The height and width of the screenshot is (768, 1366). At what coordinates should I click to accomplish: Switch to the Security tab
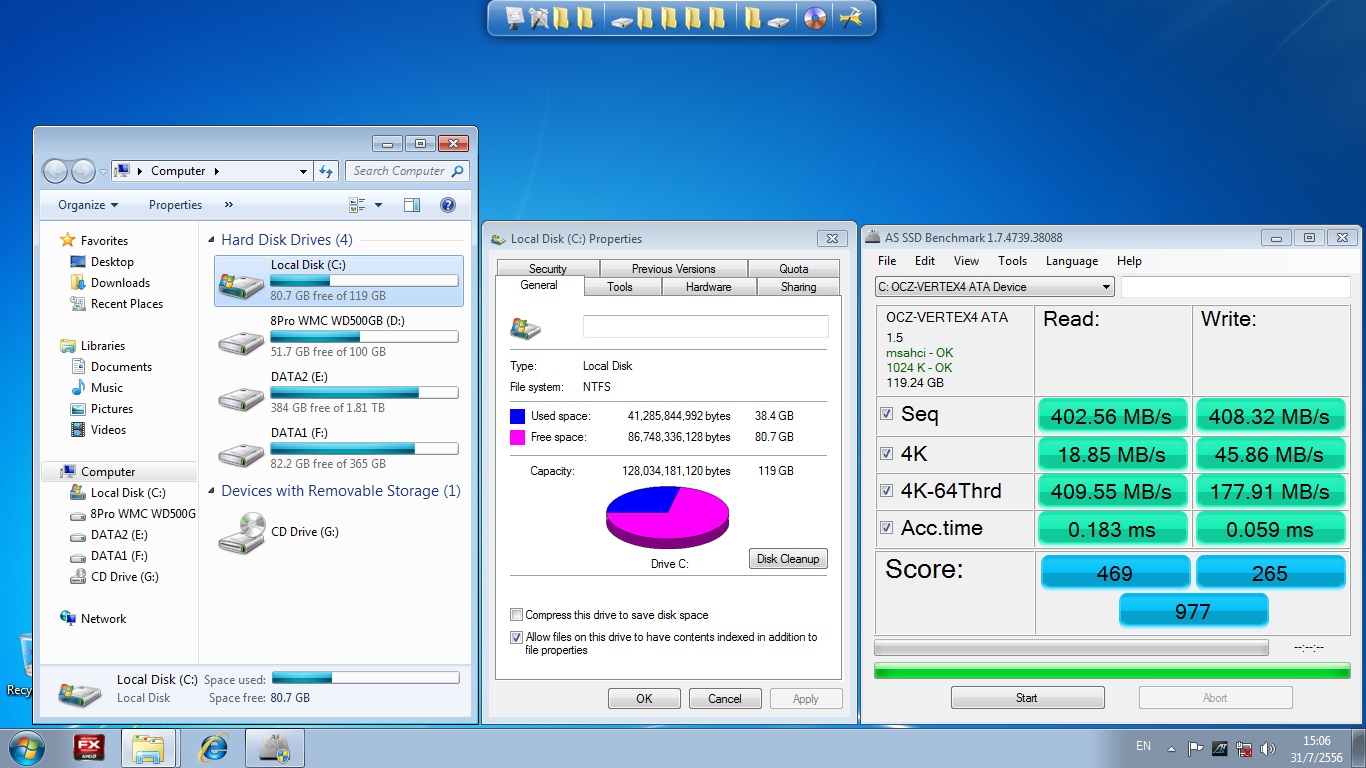547,269
